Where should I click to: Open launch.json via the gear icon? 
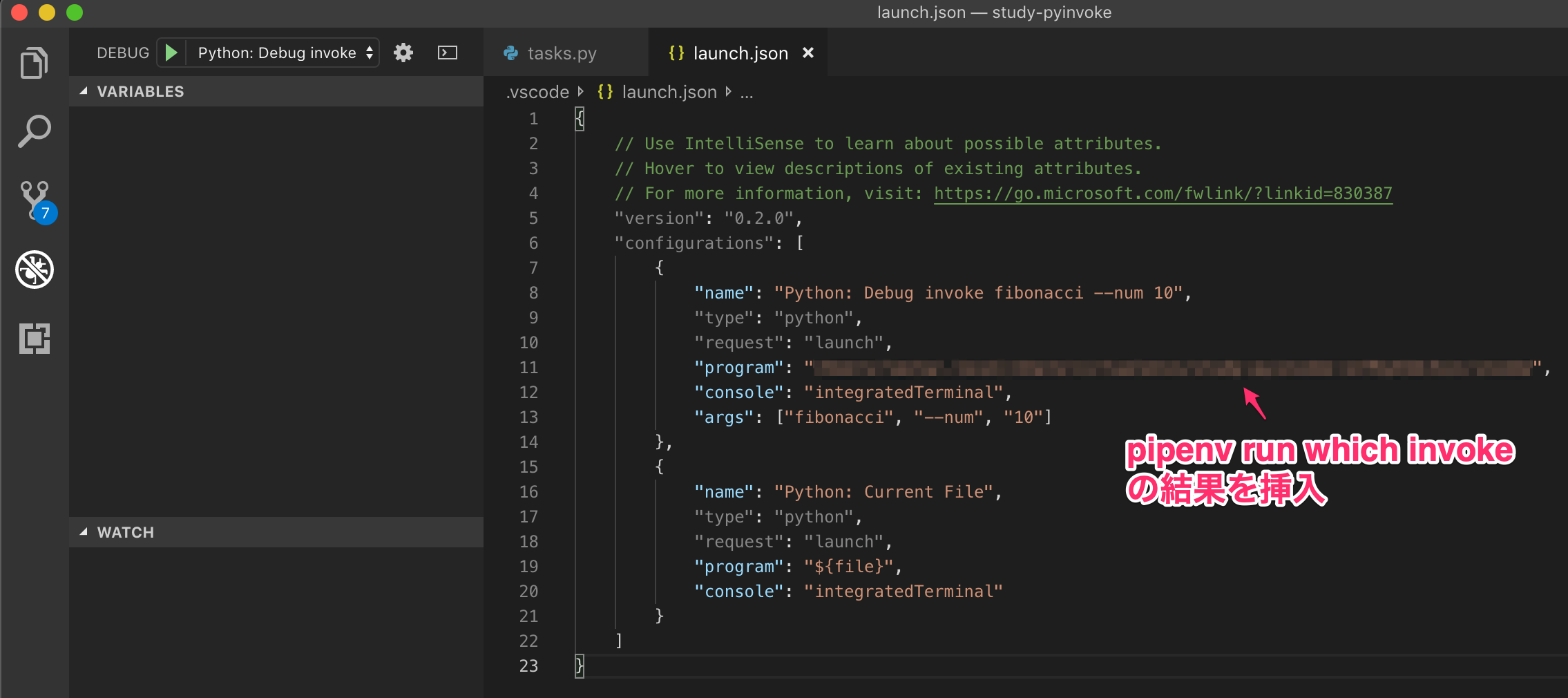point(403,53)
